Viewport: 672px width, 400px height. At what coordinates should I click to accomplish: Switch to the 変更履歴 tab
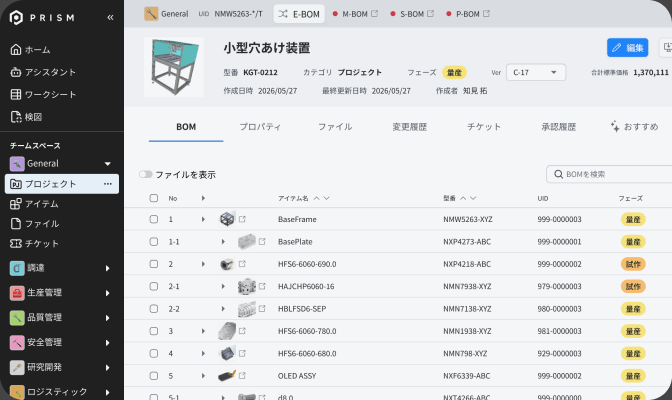[x=409, y=127]
